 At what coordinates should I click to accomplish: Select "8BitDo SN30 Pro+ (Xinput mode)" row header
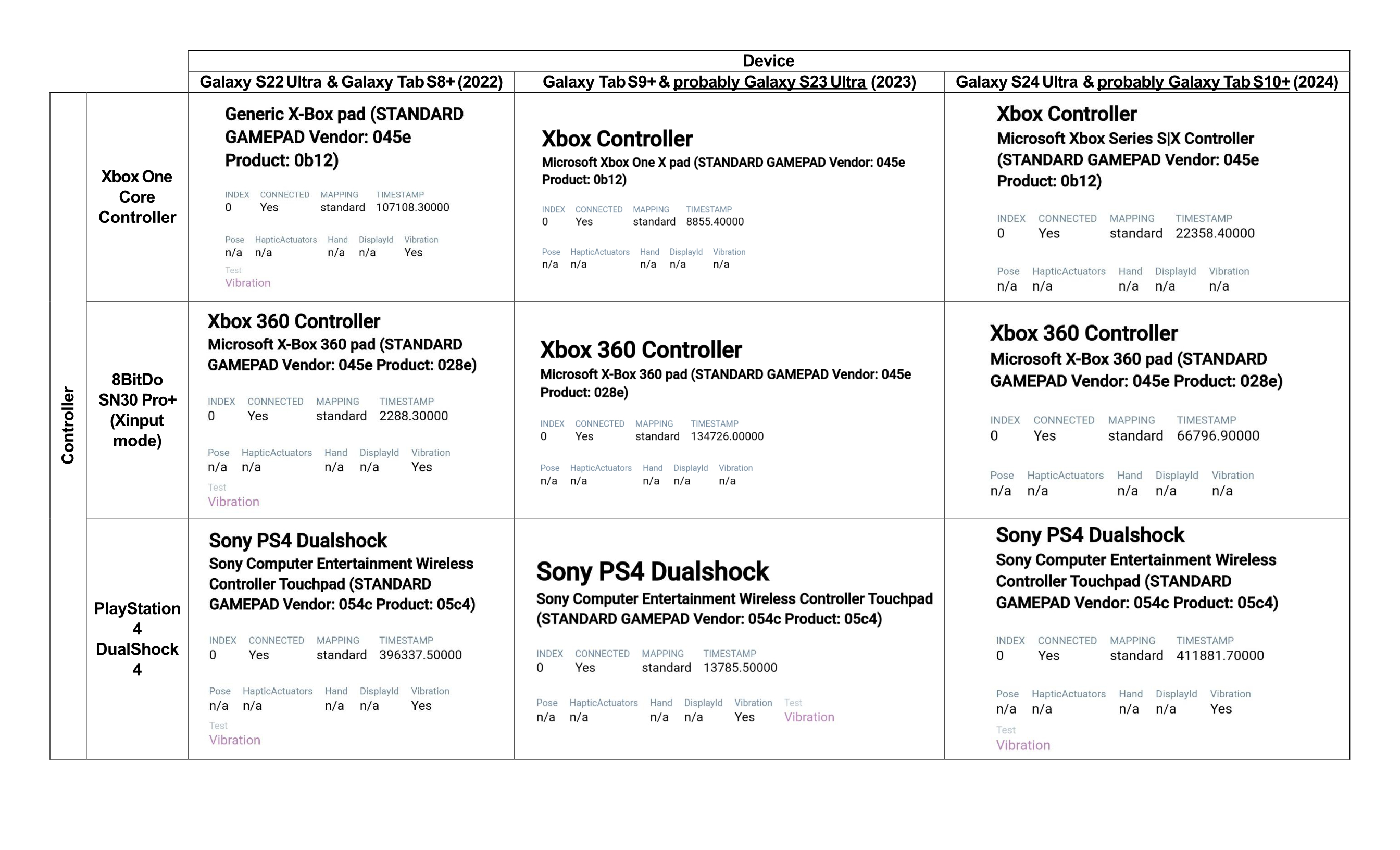point(137,410)
